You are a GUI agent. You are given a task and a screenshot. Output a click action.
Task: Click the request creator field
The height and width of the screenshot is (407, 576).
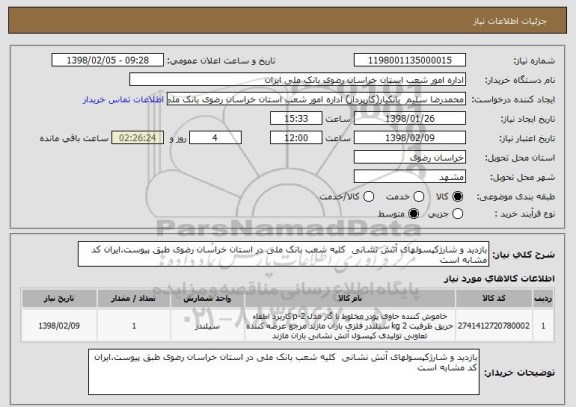[x=316, y=99]
